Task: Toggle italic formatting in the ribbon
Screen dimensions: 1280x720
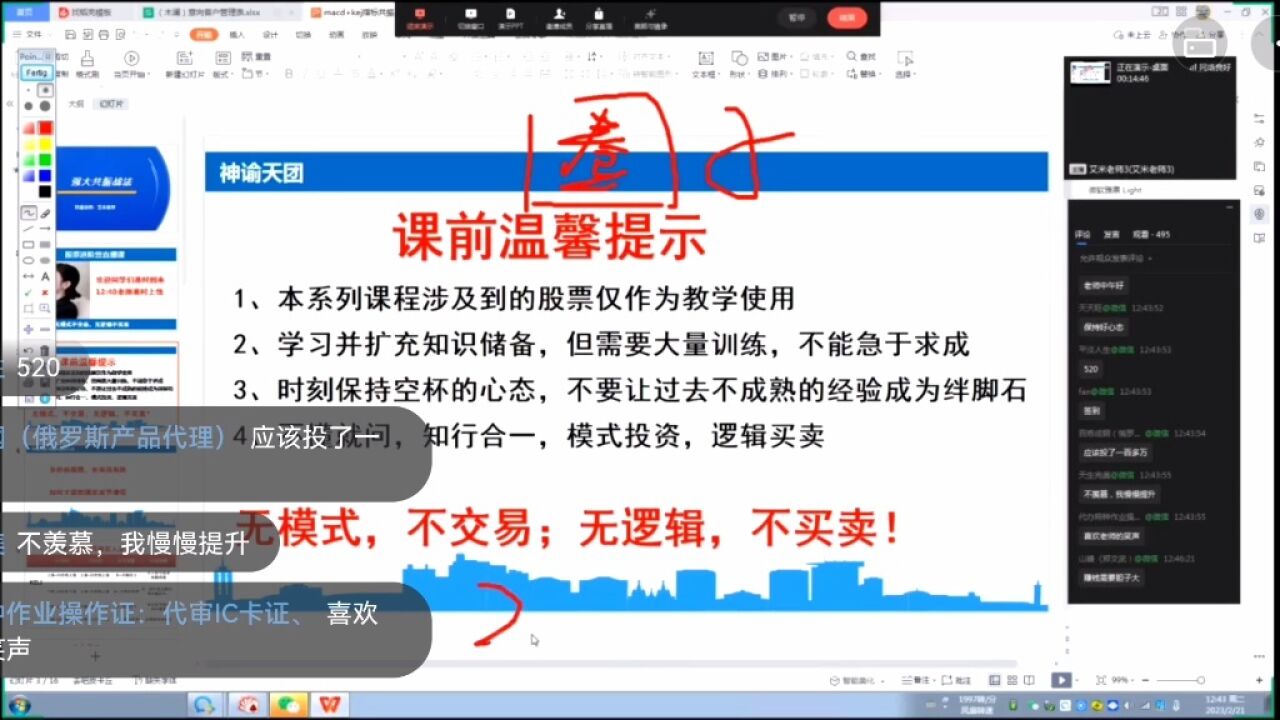Action: click(x=304, y=74)
